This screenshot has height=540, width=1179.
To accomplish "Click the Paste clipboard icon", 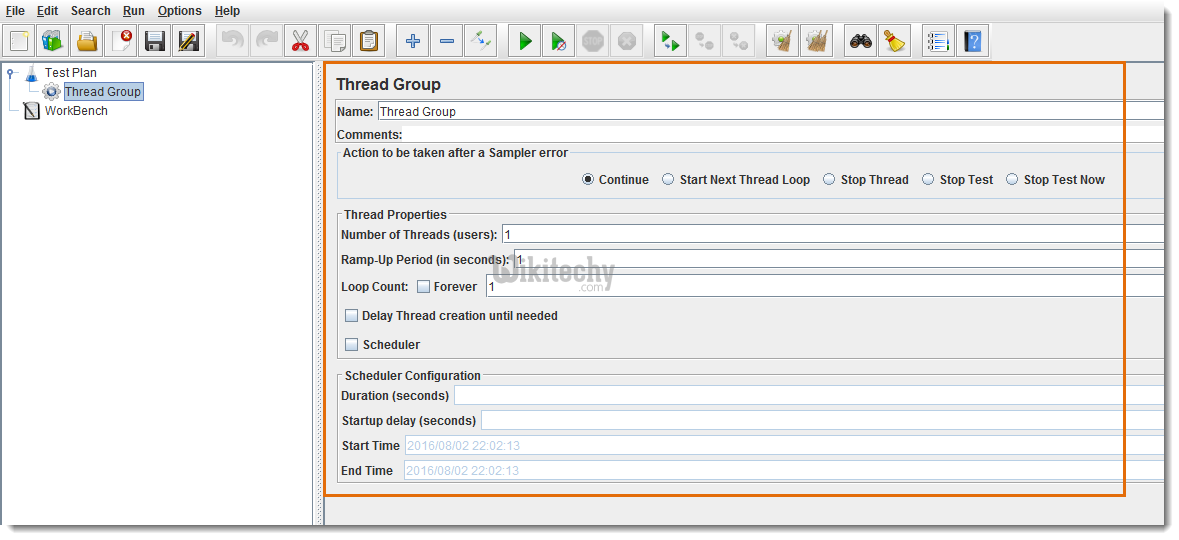I will pos(369,41).
